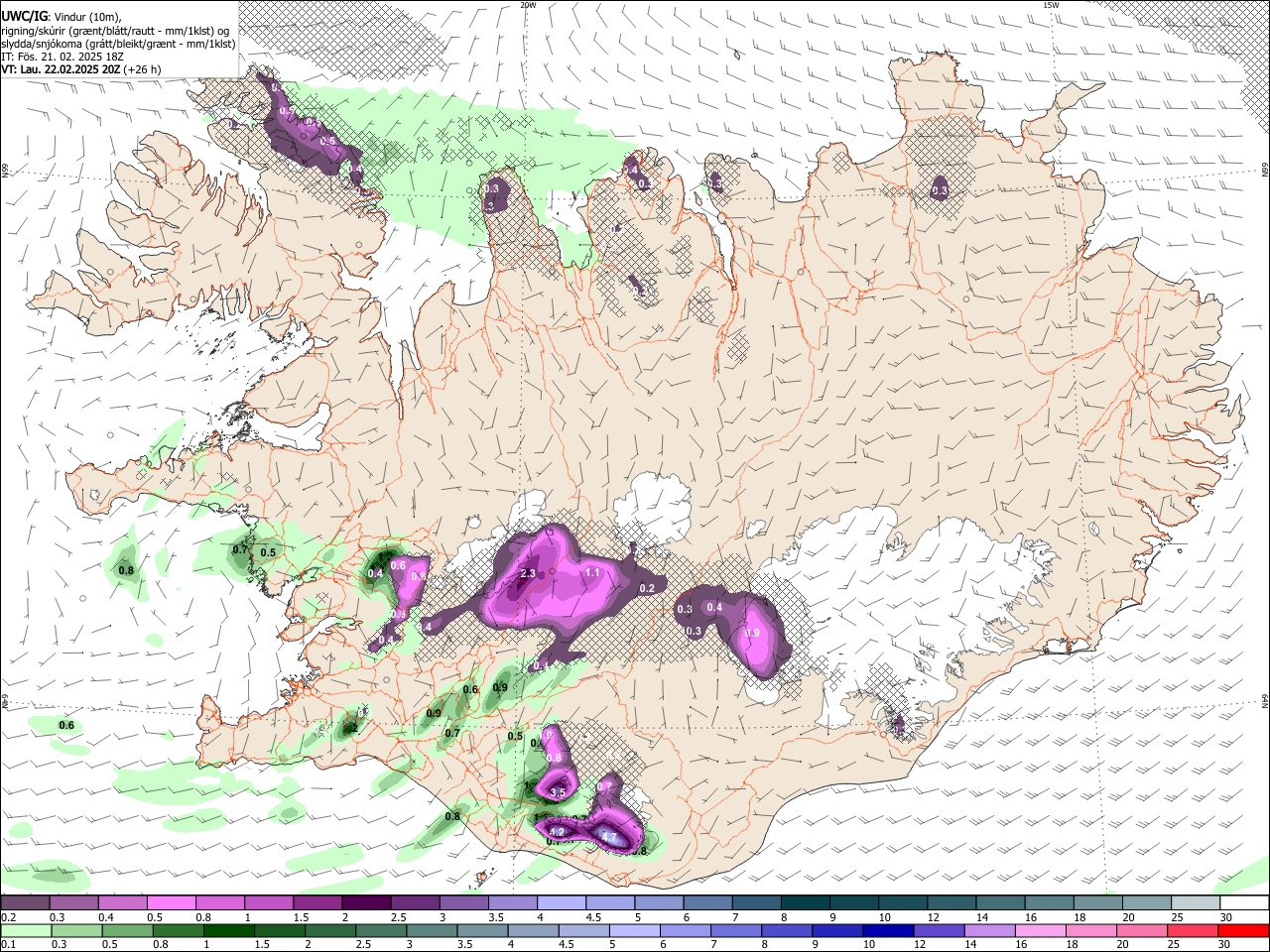Select the violet 12 mm rain legend swatch
Viewport: 1270px width, 952px height.
(x=939, y=930)
